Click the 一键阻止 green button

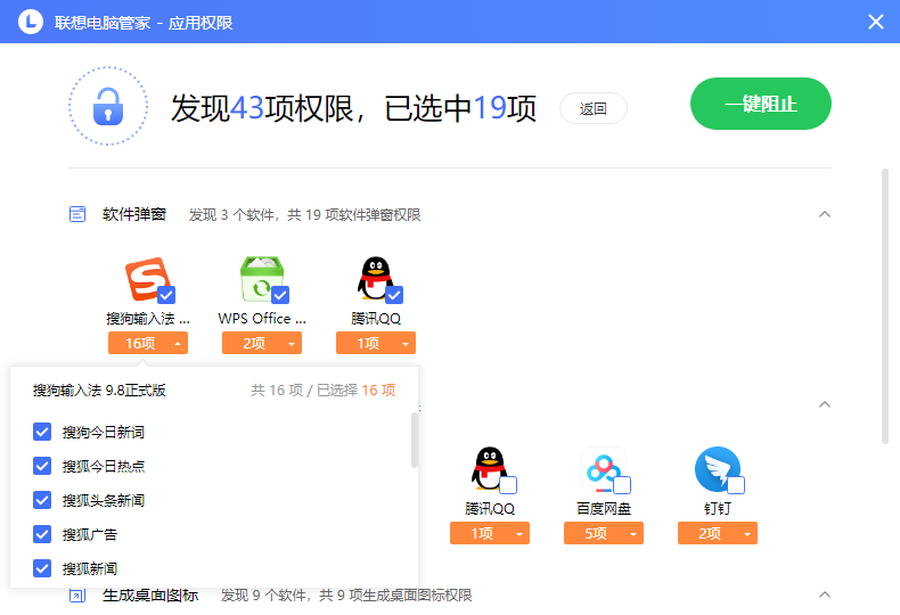tap(760, 104)
